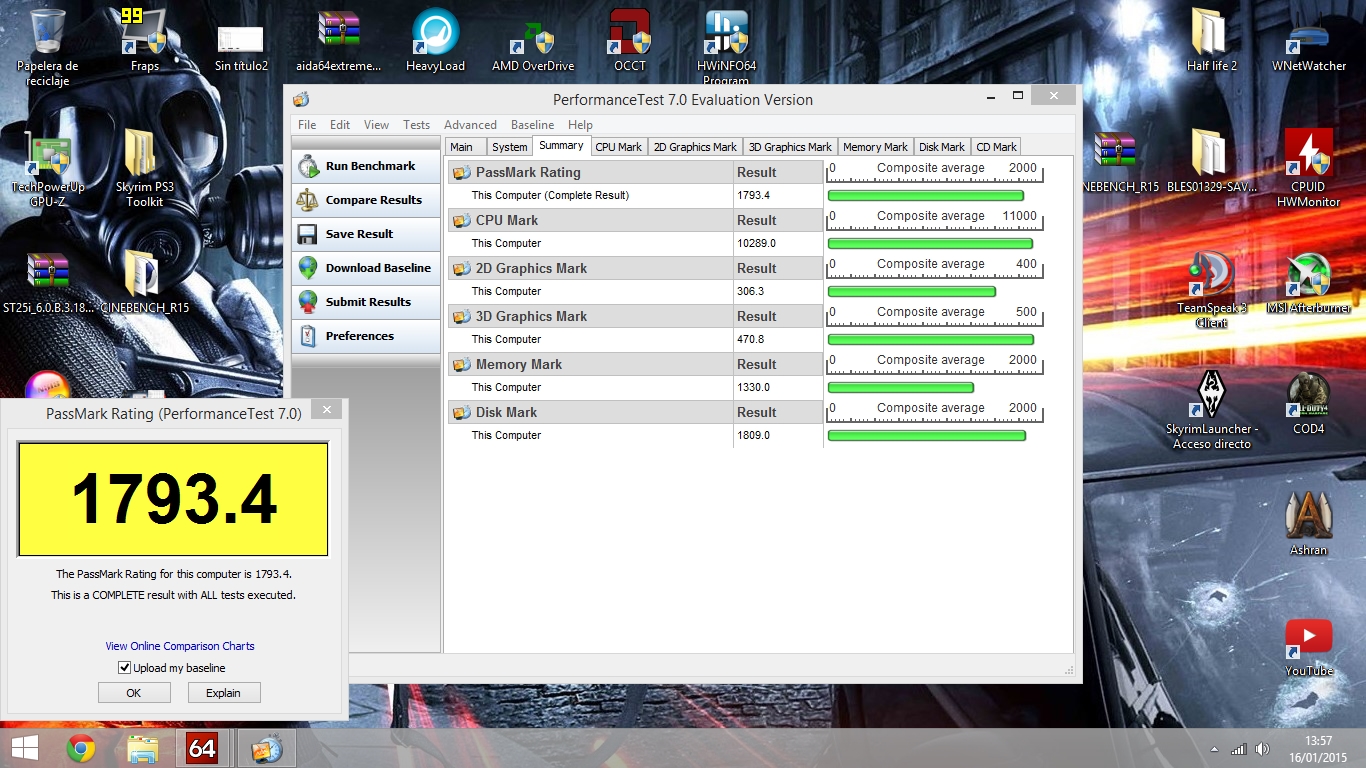The image size is (1366, 768).
Task: Click the icon beside the 3D Graphics Mark heading
Action: pyautogui.click(x=461, y=316)
